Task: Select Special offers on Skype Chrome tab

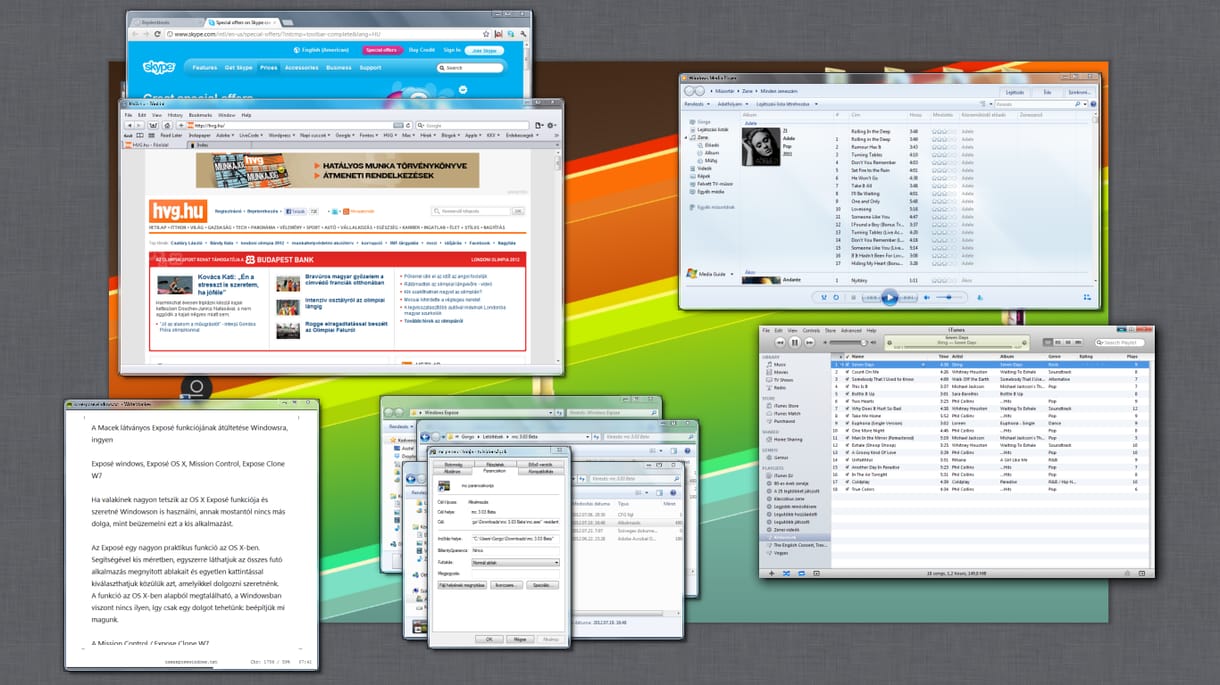Action: [x=240, y=22]
